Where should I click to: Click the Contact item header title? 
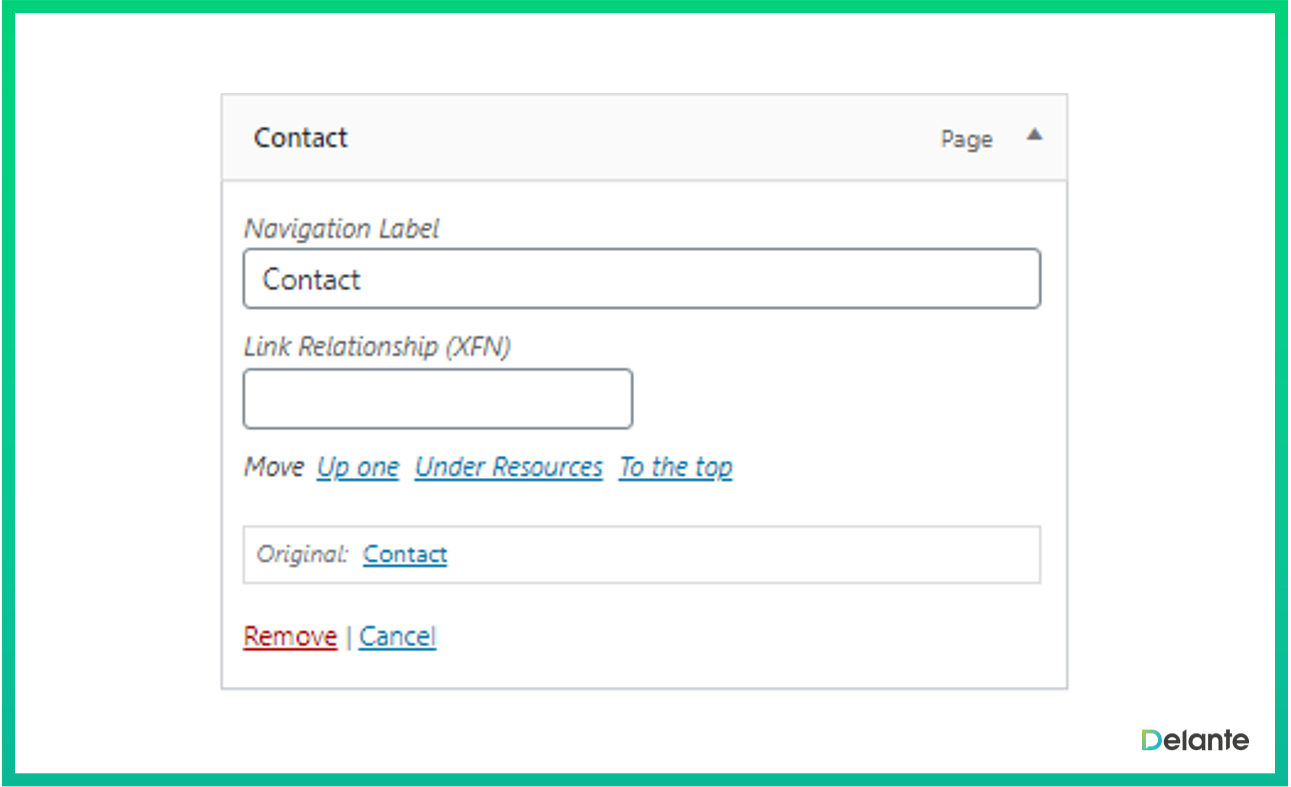pos(300,138)
